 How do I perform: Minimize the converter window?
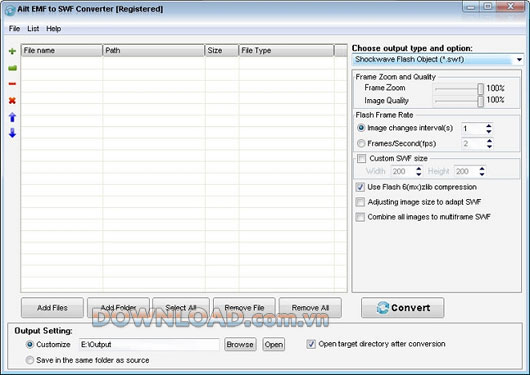tap(471, 7)
